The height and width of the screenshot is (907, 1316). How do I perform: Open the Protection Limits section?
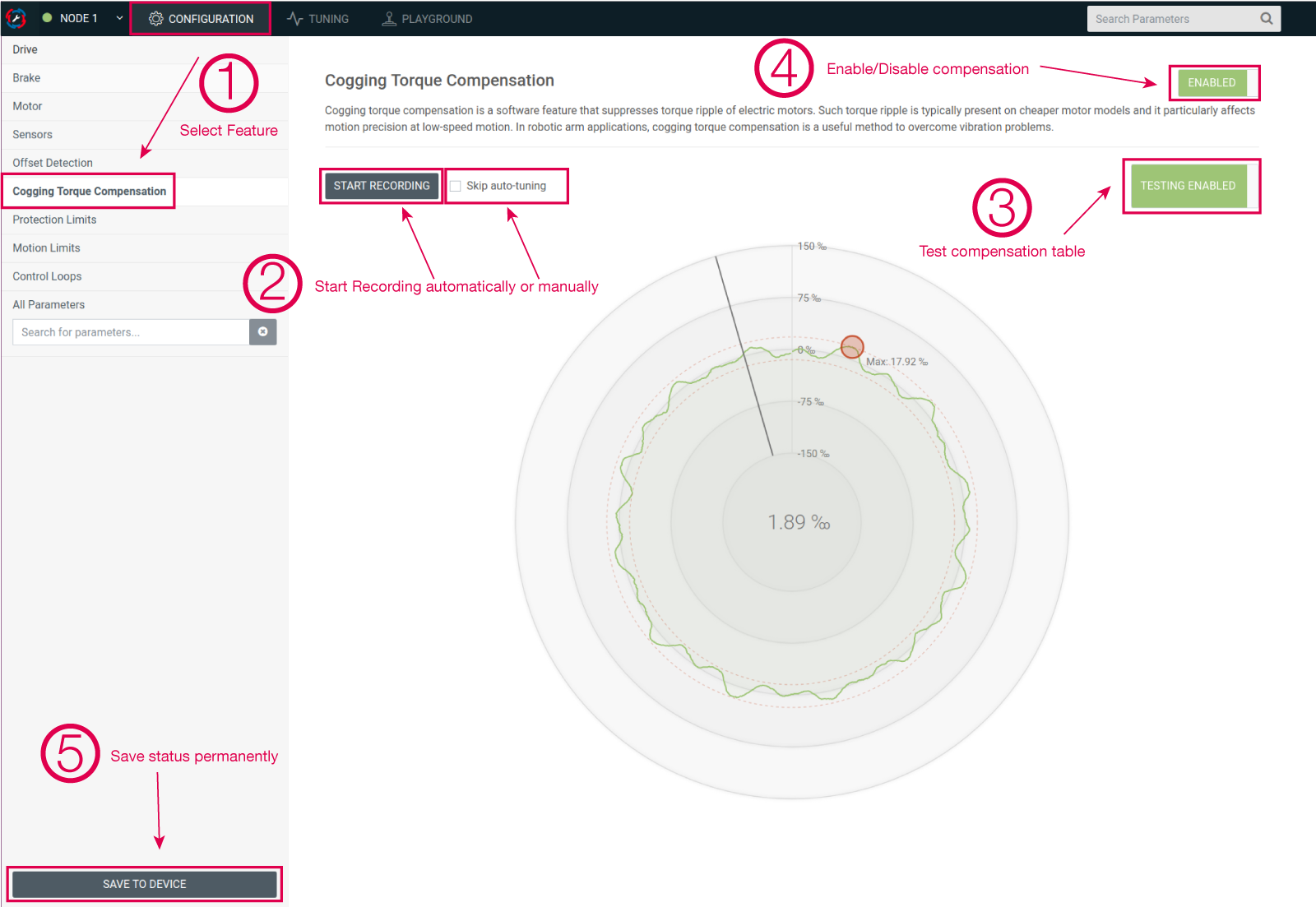coord(54,220)
